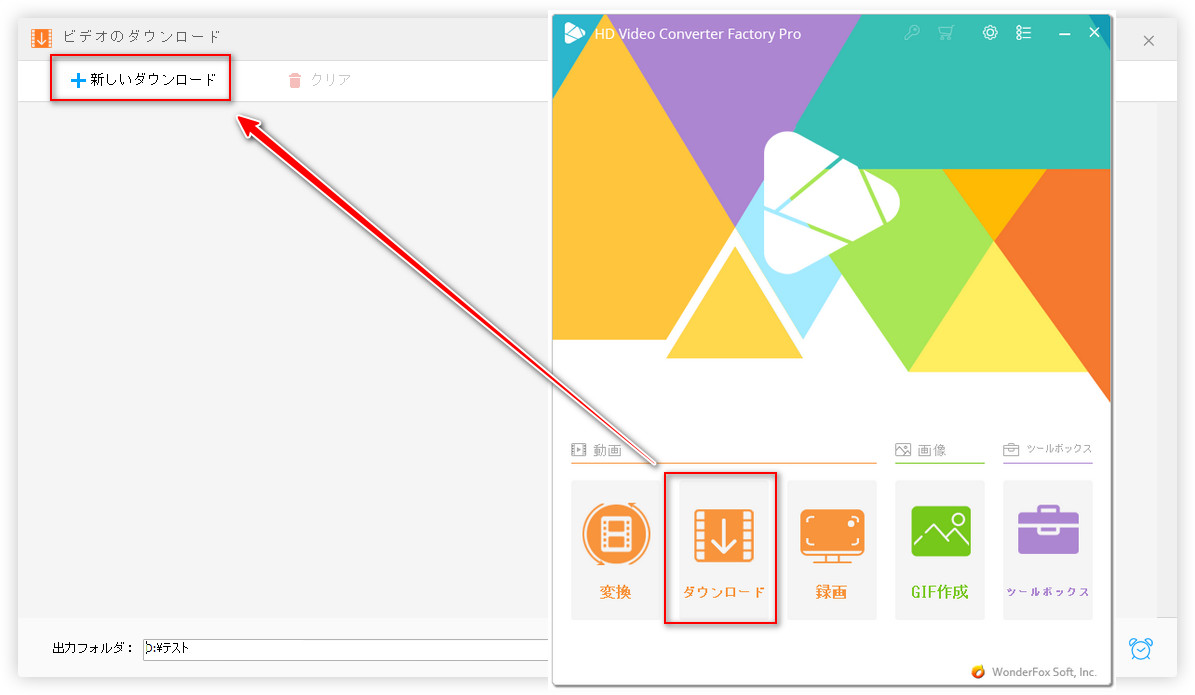Open the 変換 converter module

point(616,549)
